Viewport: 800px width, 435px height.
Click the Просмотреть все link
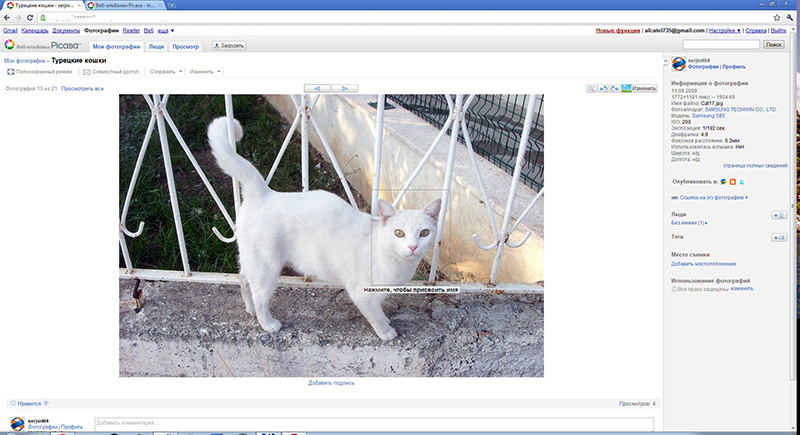point(82,89)
